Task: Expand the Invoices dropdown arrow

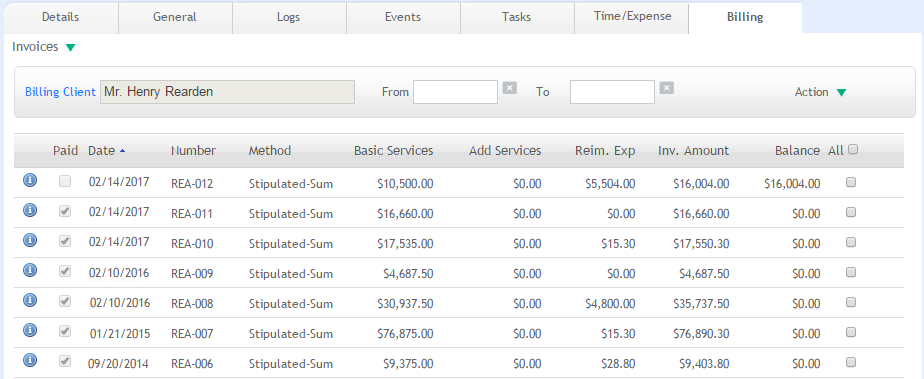Action: point(71,48)
